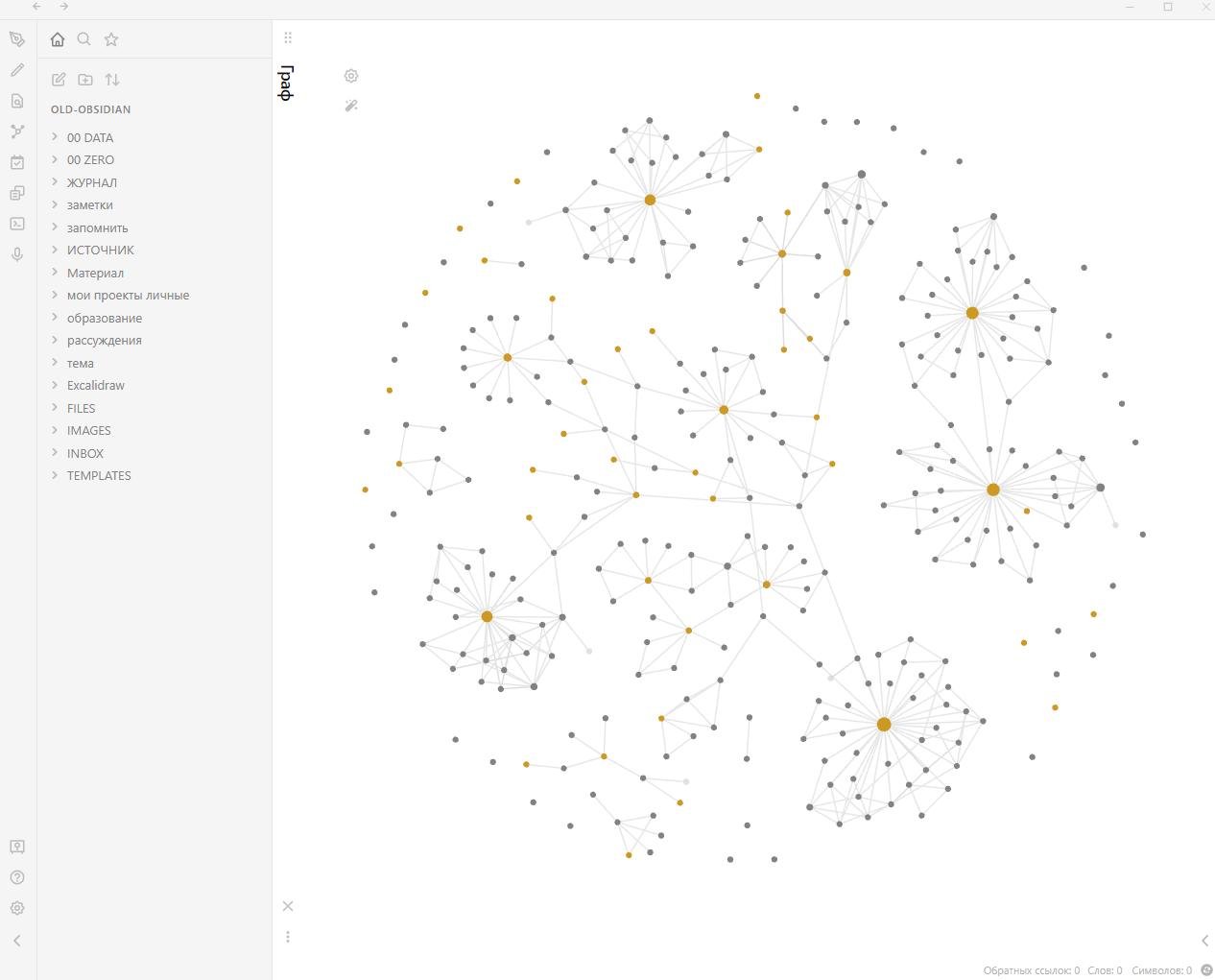Screen dimensions: 1215x980
Task: Create a new note
Action: click(59, 80)
